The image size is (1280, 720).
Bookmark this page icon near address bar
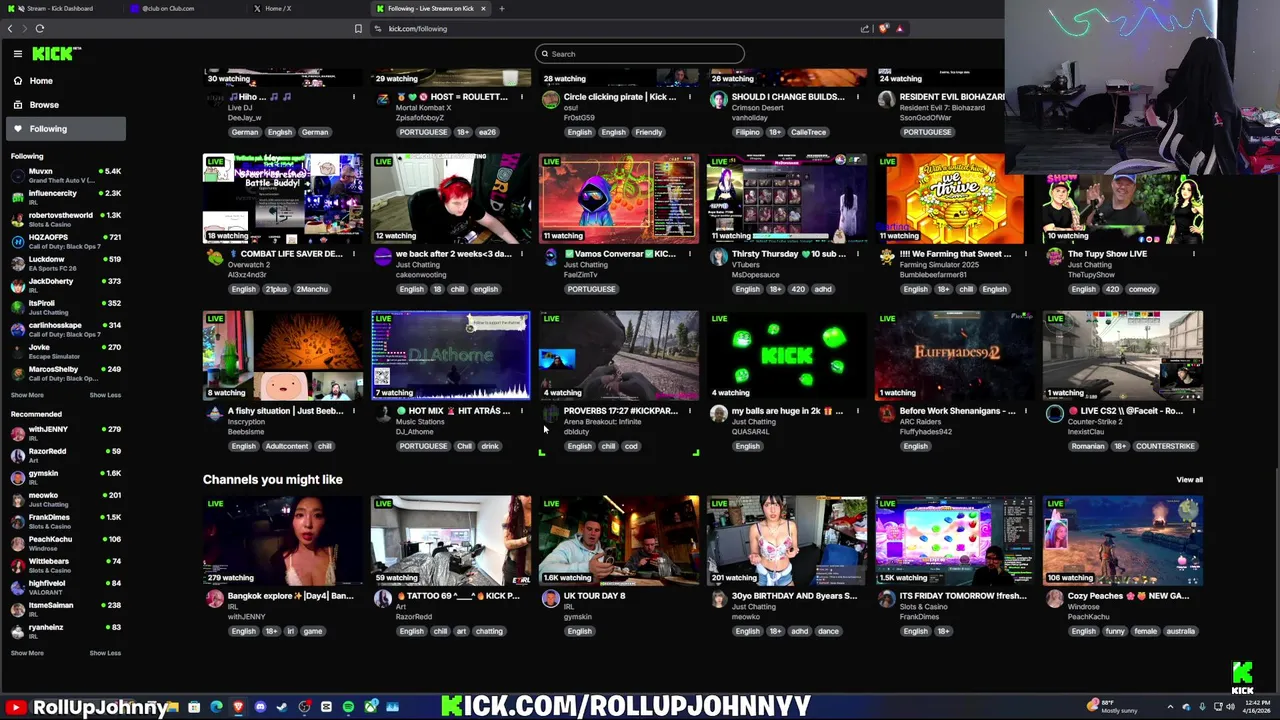point(358,29)
